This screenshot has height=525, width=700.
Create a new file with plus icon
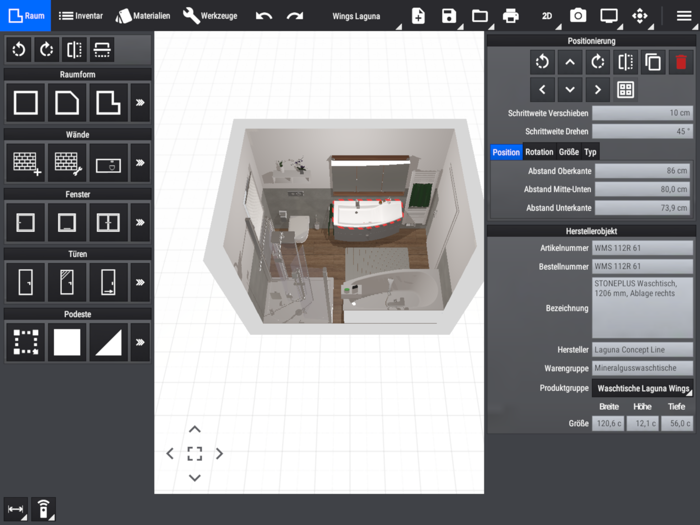click(x=418, y=16)
